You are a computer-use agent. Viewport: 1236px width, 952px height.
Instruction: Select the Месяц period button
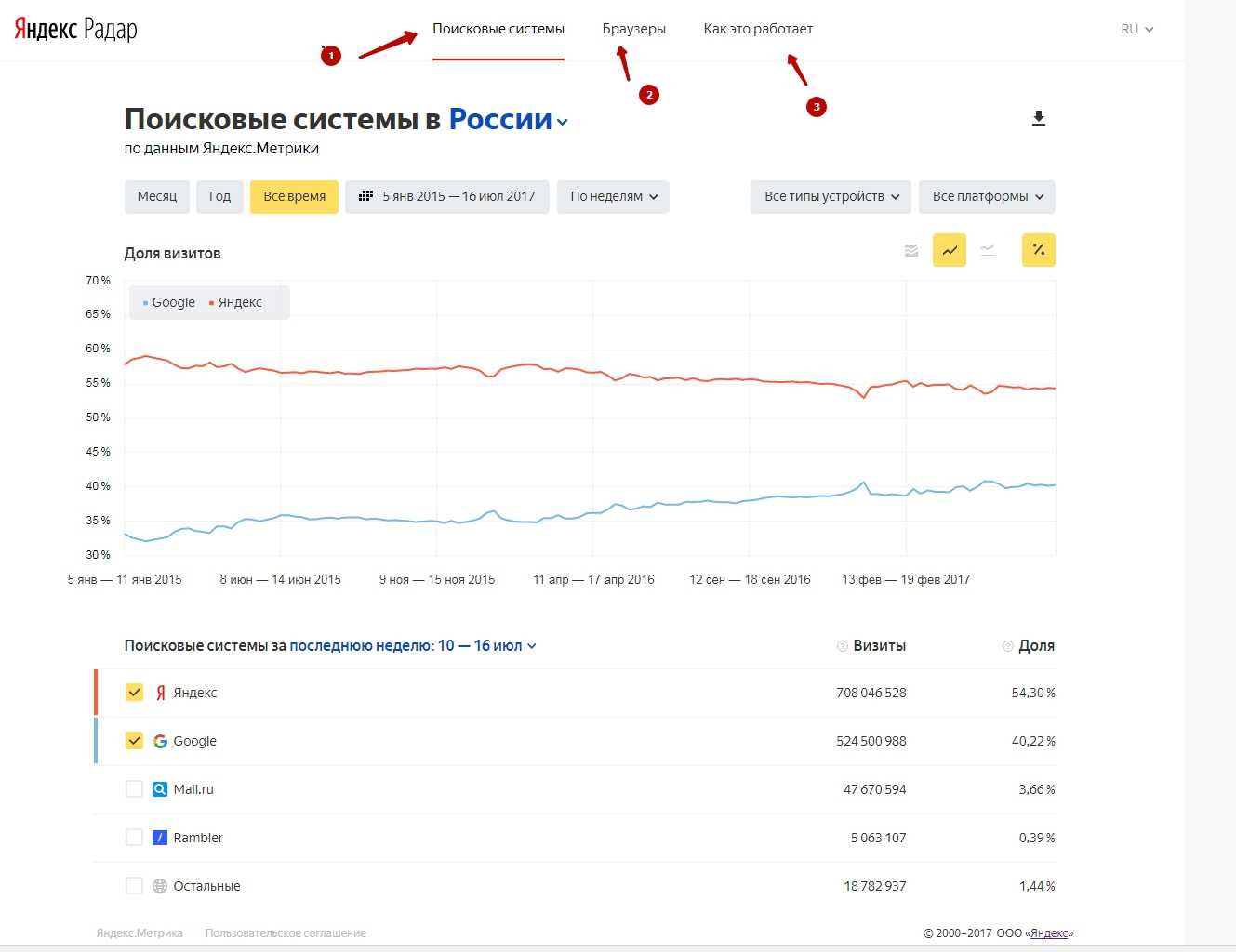pos(157,197)
